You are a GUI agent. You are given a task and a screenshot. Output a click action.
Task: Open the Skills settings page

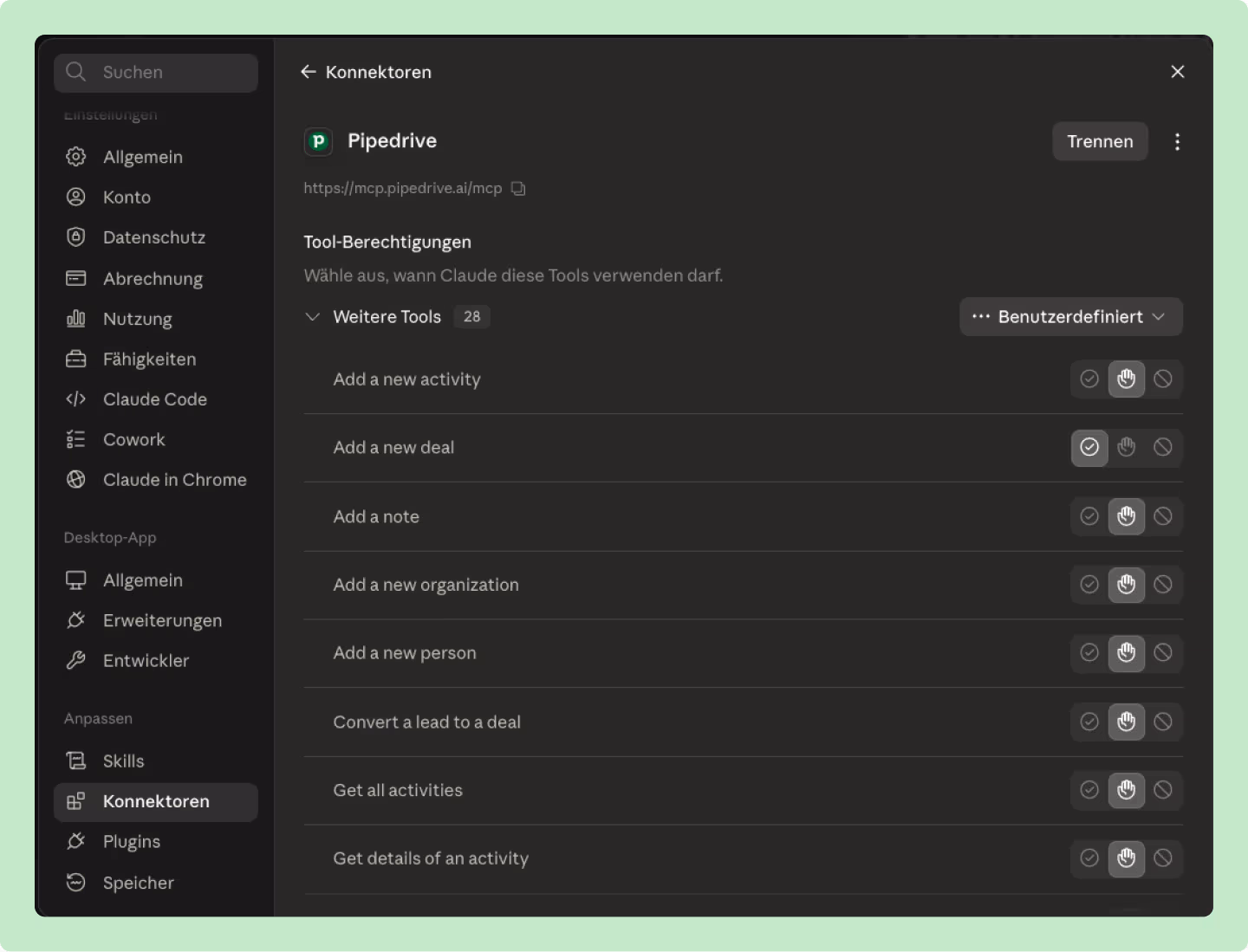pyautogui.click(x=156, y=761)
